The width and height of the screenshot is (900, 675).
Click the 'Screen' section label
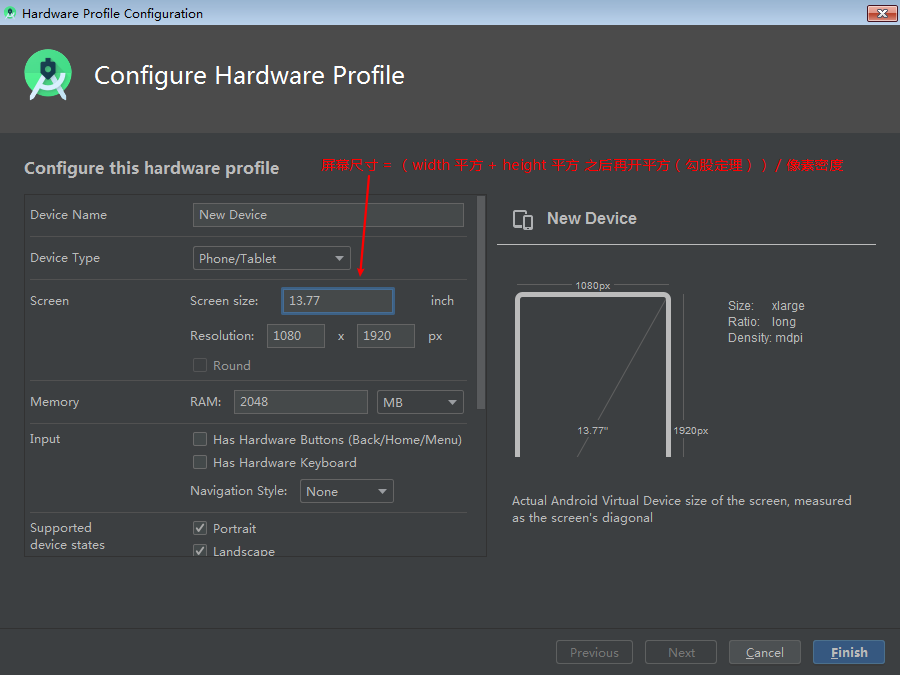[x=49, y=301]
